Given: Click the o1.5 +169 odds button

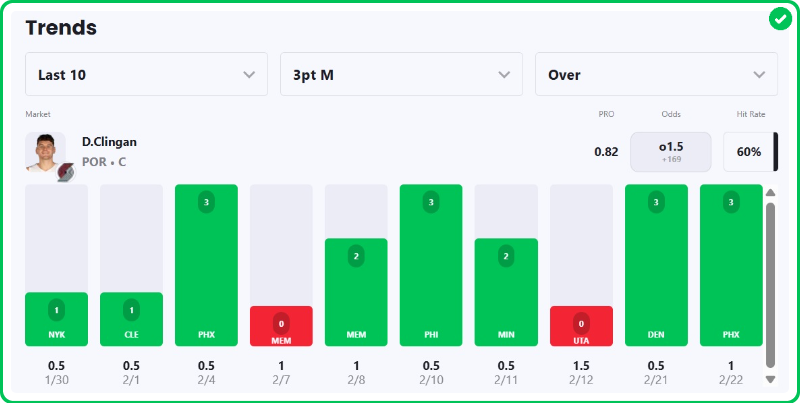Looking at the screenshot, I should coord(670,152).
